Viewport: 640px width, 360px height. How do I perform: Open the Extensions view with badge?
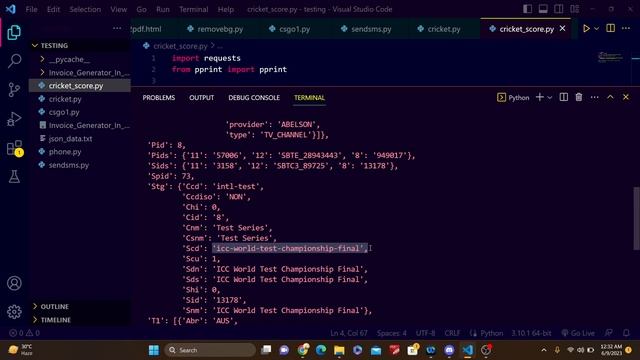point(14,148)
